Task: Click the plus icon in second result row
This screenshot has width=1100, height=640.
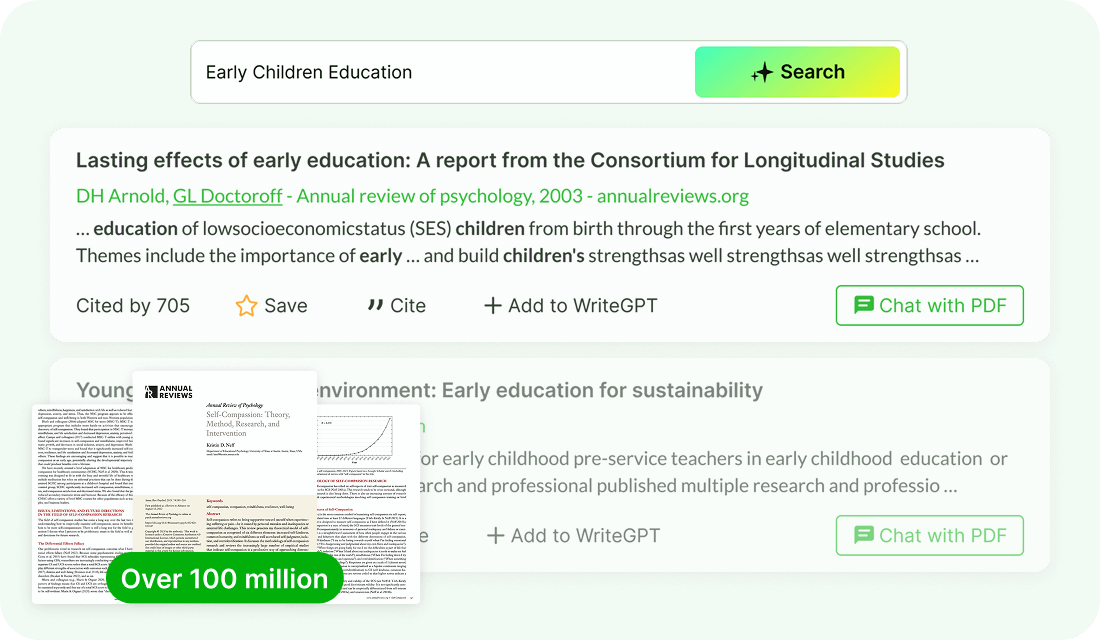Action: tap(495, 536)
